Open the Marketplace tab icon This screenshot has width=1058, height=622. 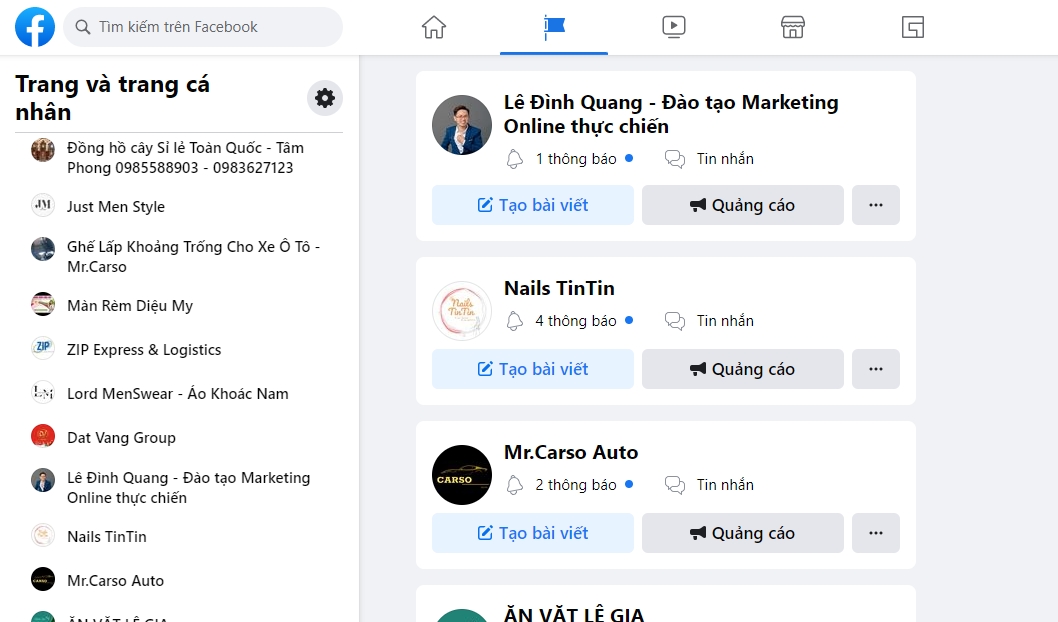pyautogui.click(x=793, y=27)
